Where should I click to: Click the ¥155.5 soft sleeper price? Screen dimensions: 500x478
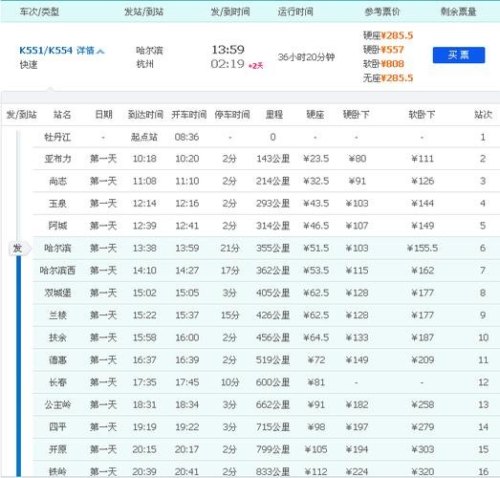coord(422,248)
